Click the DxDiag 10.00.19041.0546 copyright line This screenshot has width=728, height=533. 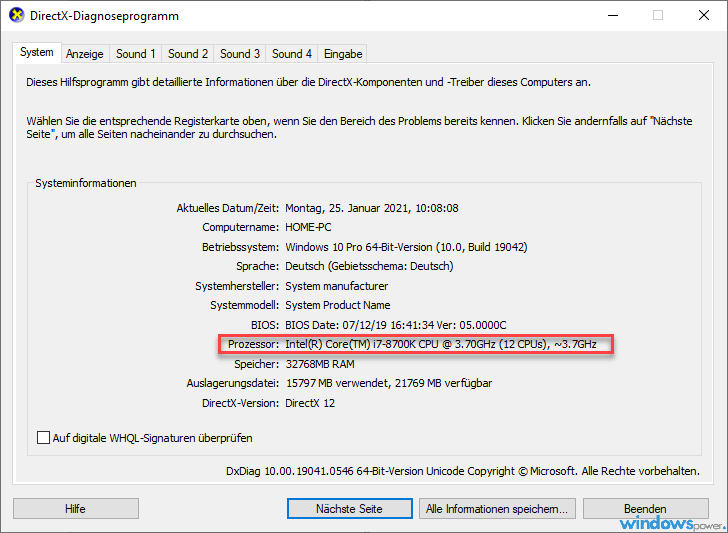[x=463, y=471]
